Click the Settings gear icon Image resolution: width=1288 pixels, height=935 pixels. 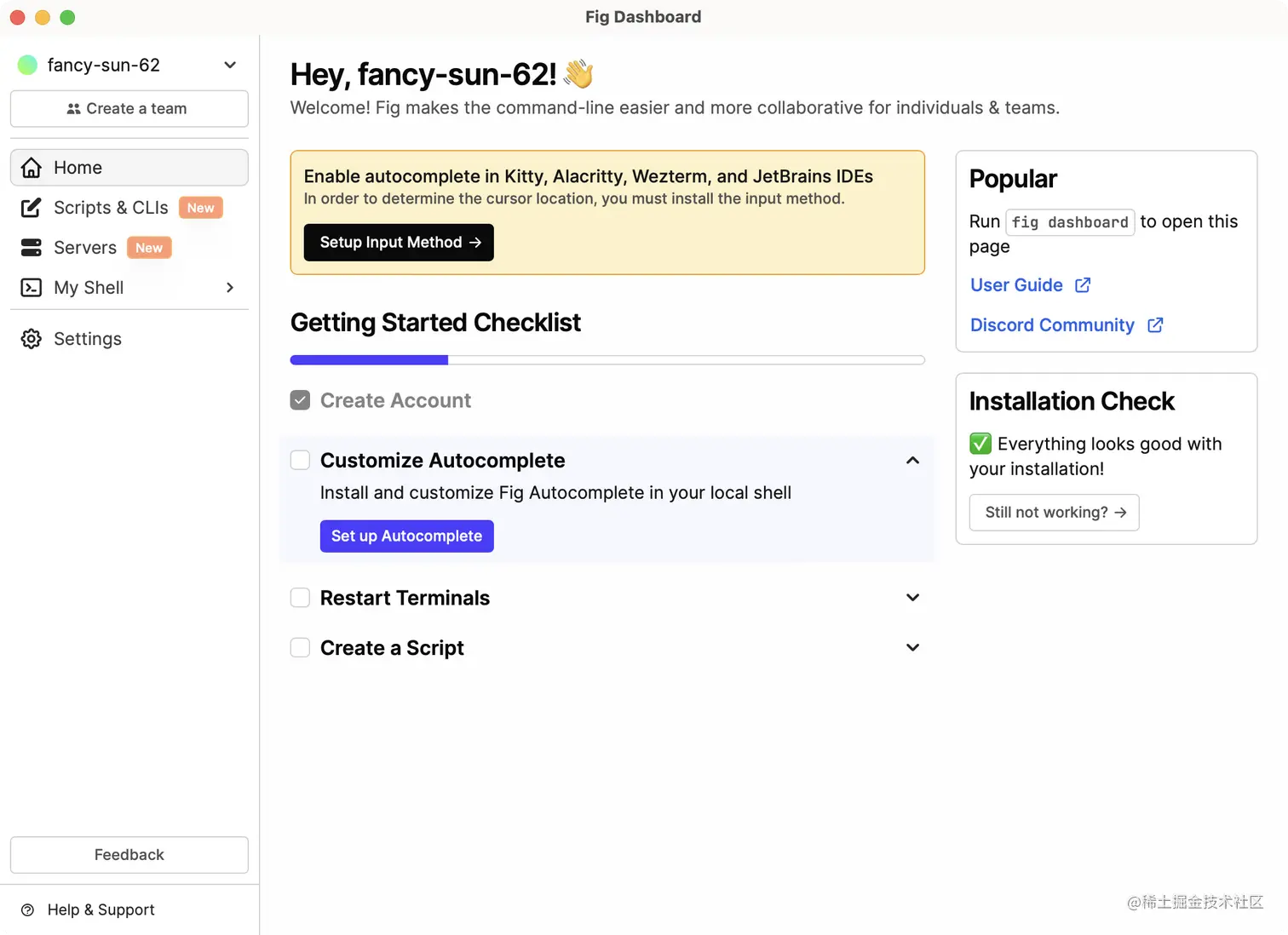32,339
